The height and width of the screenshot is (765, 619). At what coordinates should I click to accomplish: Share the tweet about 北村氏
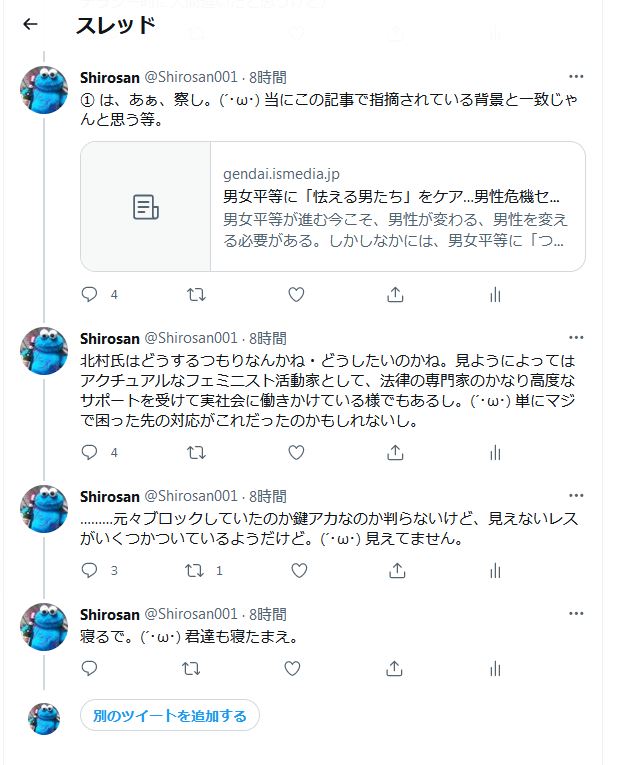395,453
